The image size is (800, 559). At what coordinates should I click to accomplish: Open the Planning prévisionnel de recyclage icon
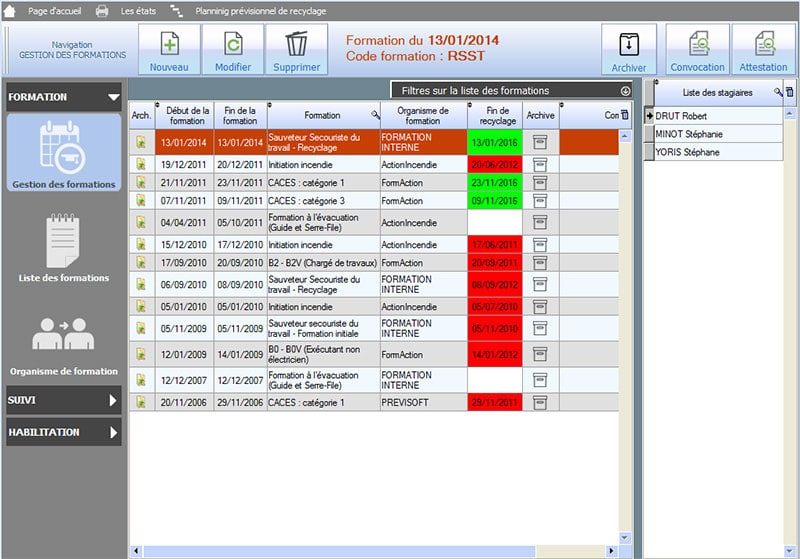177,11
